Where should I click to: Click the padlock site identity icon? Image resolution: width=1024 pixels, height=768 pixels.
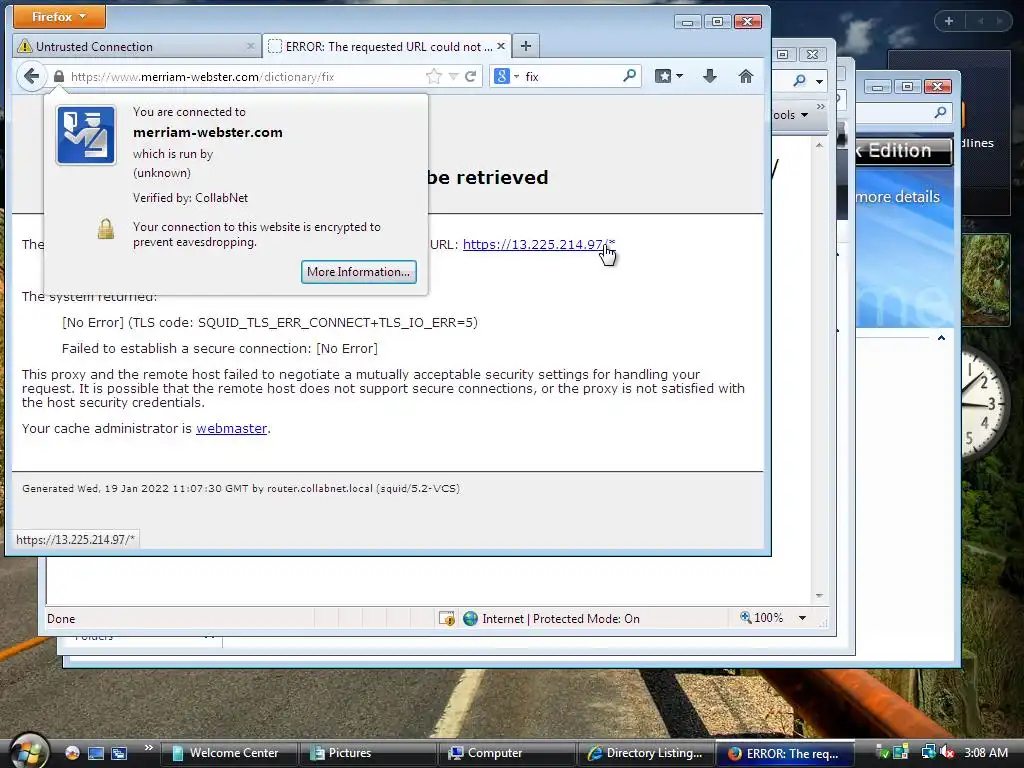pos(59,76)
